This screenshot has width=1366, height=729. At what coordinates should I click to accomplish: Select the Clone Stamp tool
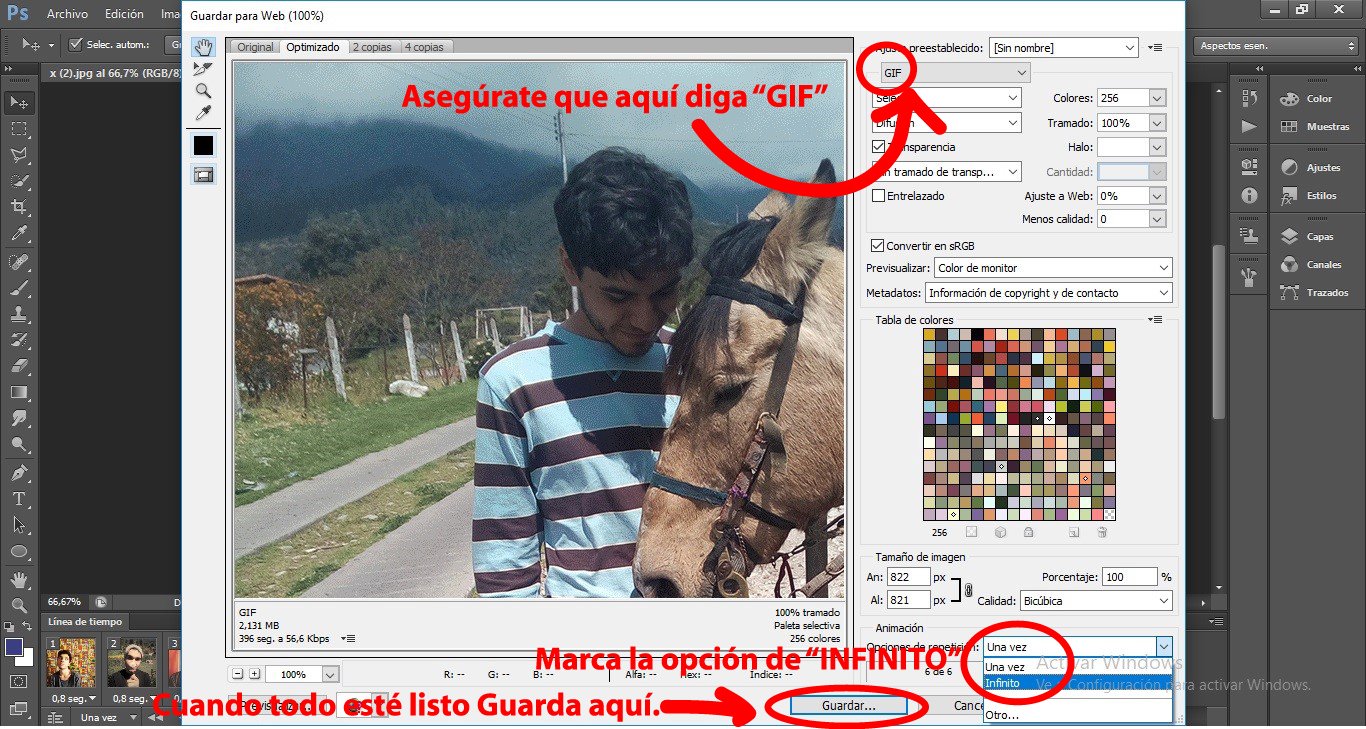(18, 314)
